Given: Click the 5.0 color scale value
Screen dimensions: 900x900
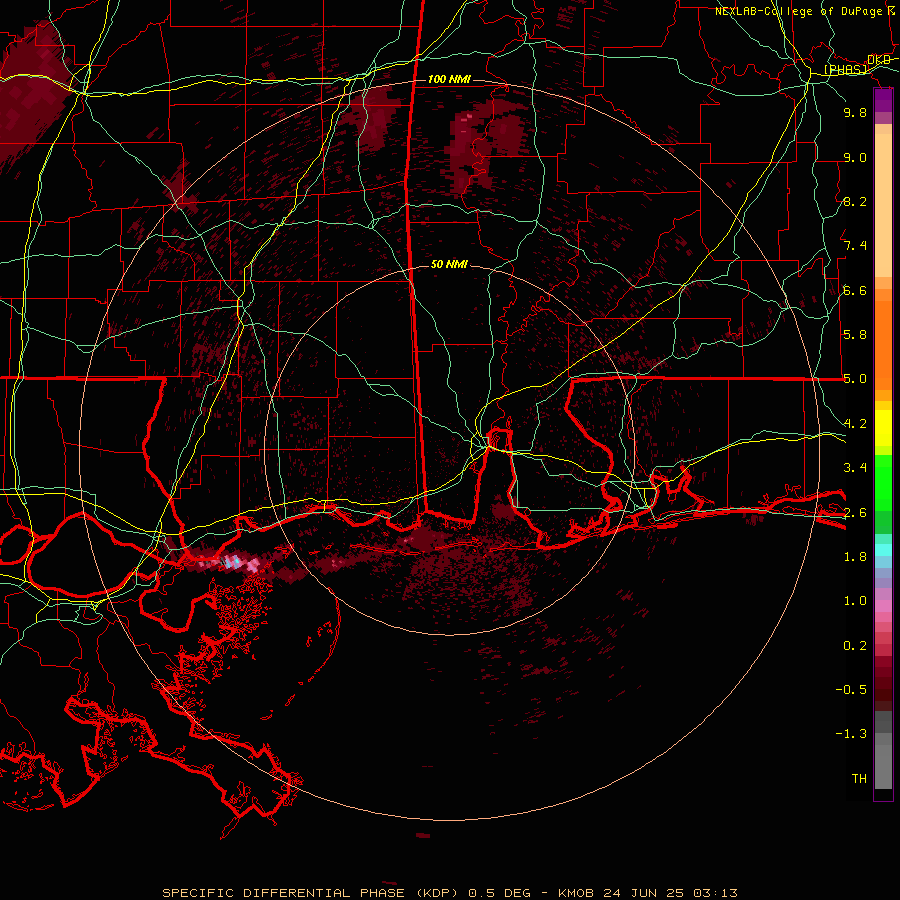Looking at the screenshot, I should [x=855, y=379].
